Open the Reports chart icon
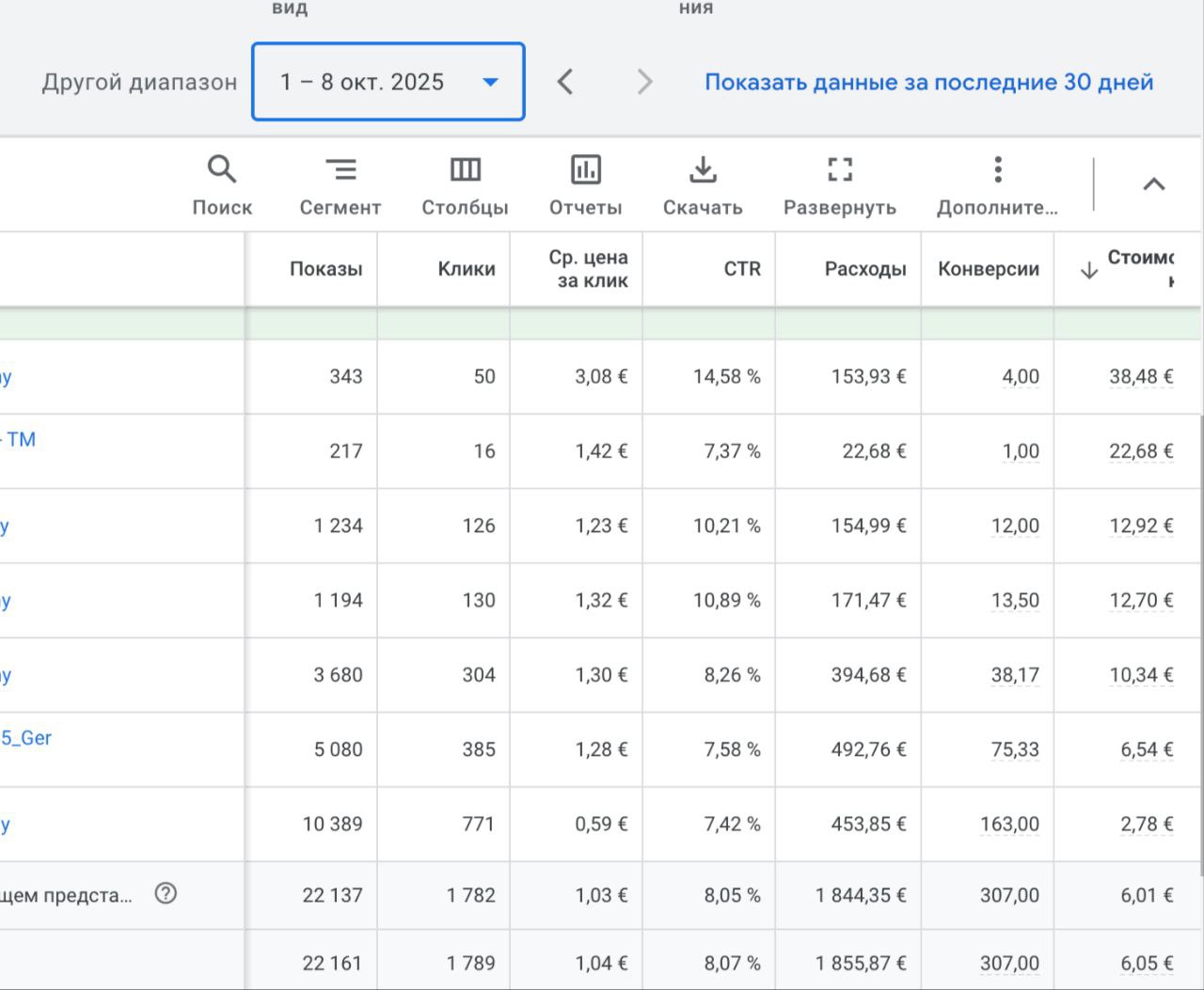This screenshot has width=1204, height=990. pos(585,170)
